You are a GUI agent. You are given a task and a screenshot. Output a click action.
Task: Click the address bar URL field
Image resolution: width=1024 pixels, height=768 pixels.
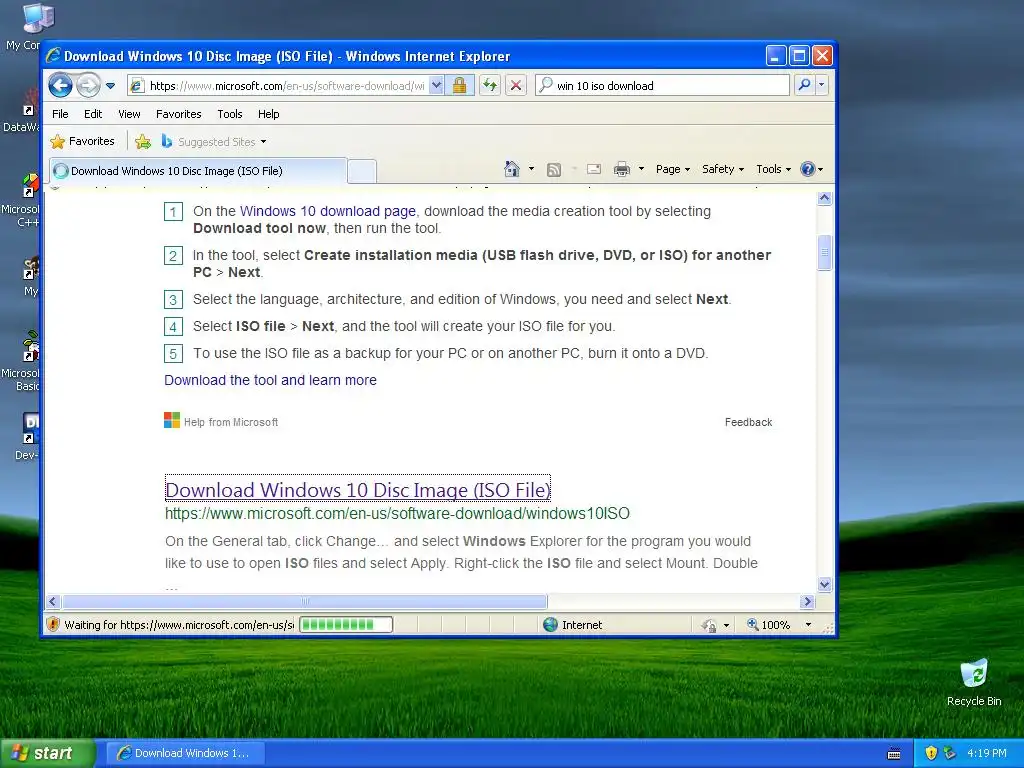pos(279,86)
